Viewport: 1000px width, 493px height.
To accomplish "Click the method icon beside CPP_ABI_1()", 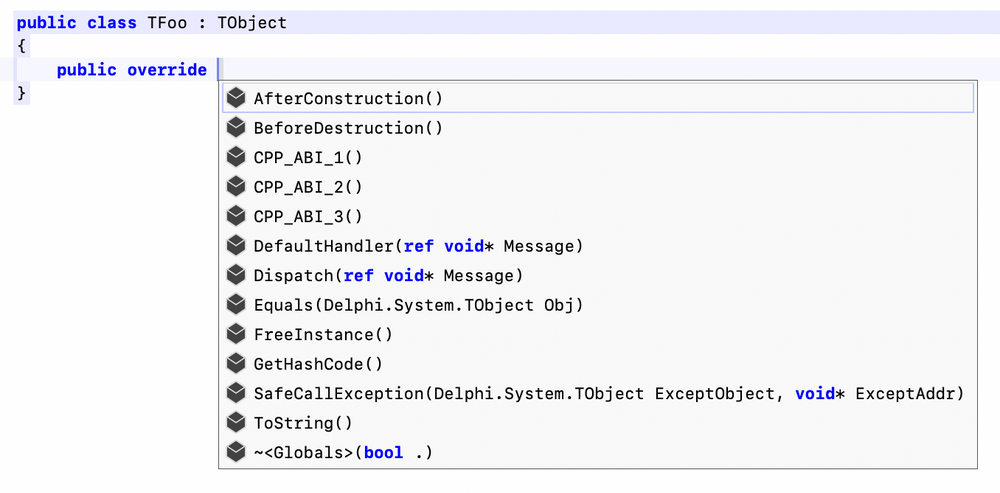I will coord(236,157).
